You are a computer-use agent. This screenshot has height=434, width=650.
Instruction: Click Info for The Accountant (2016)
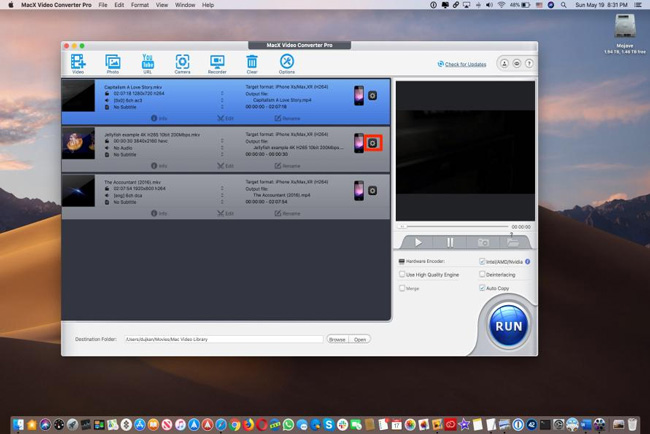point(159,213)
